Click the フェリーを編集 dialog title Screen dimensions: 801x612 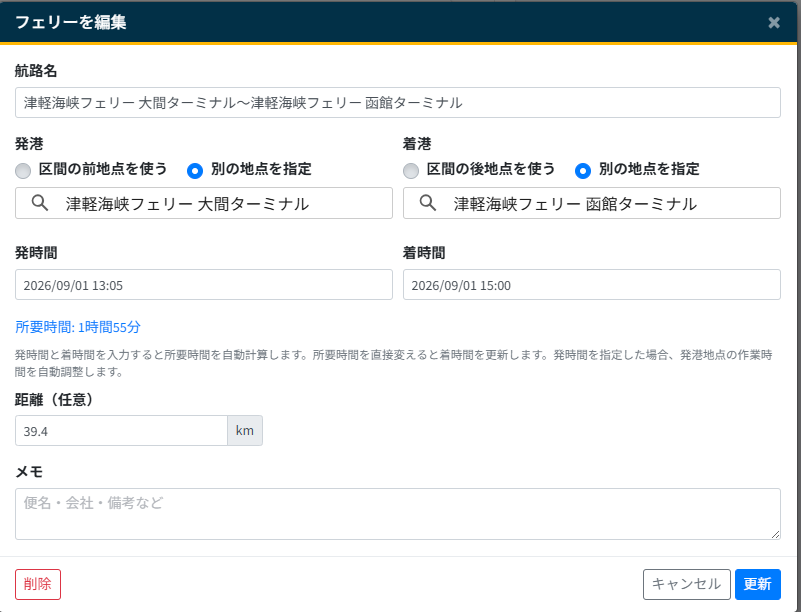[70, 22]
